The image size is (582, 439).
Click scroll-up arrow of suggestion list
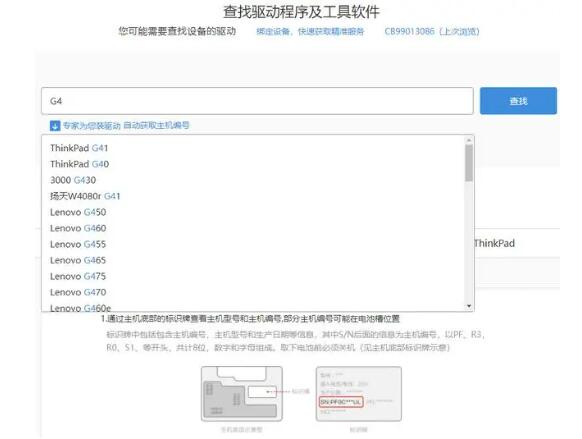tap(469, 140)
